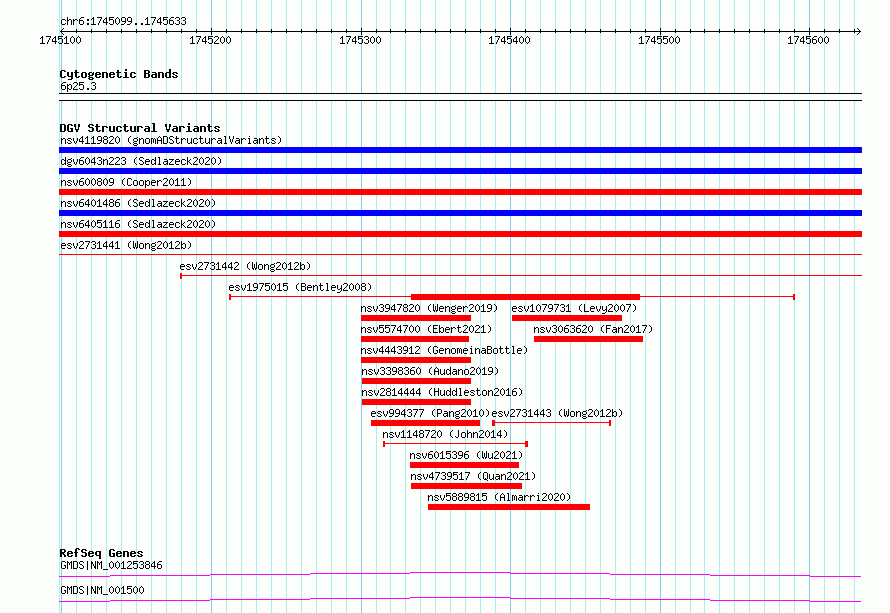The width and height of the screenshot is (890, 613).
Task: Click the nsv6401486 Sedlazeck2020 label
Action: click(x=138, y=203)
